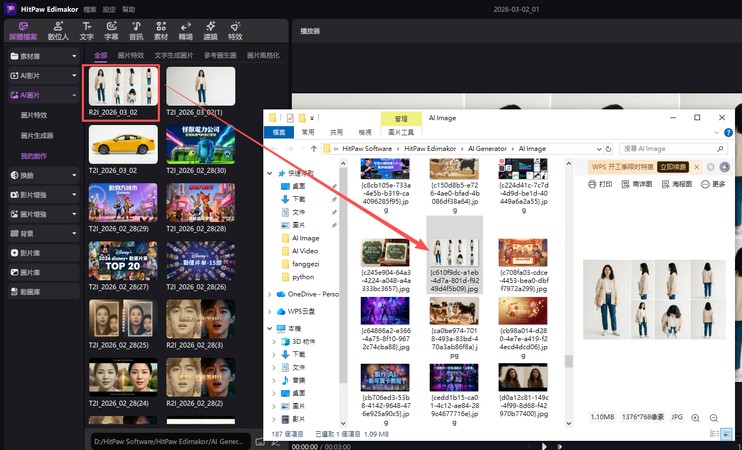
Task: Zoom in on the preview image
Action: pos(695,418)
